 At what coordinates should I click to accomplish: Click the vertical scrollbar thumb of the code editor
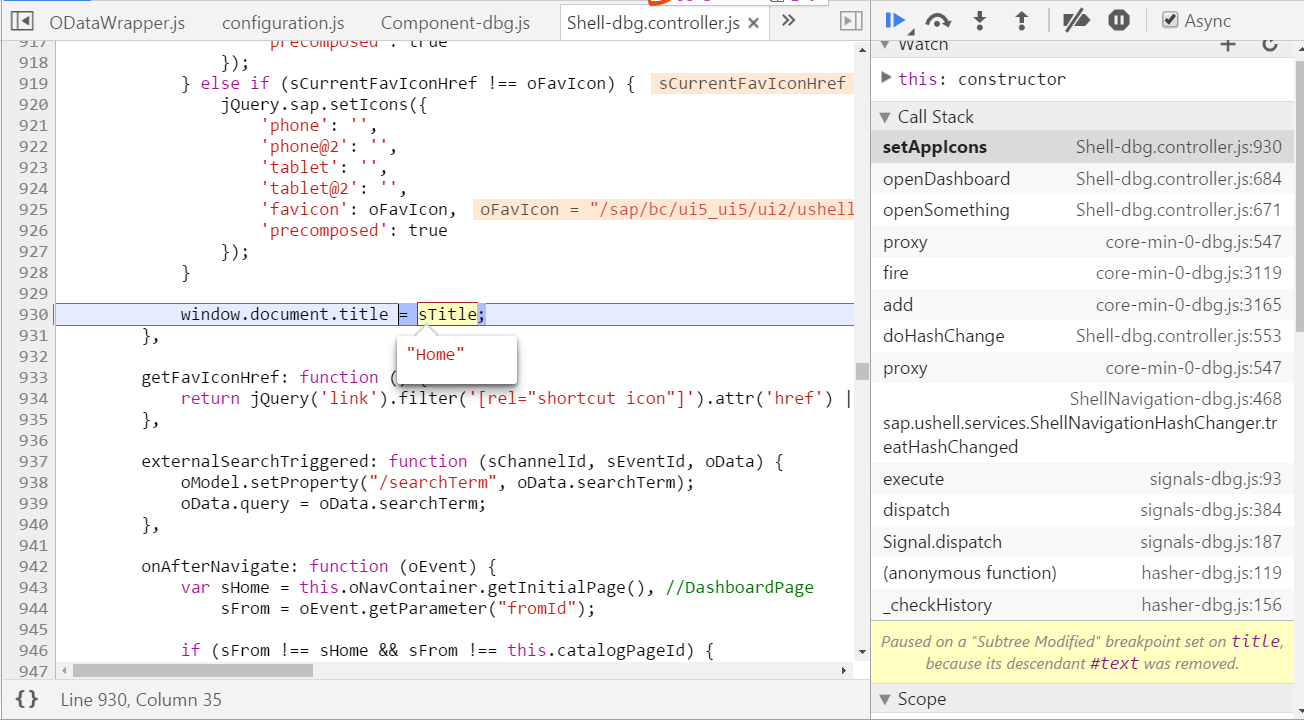click(x=862, y=372)
